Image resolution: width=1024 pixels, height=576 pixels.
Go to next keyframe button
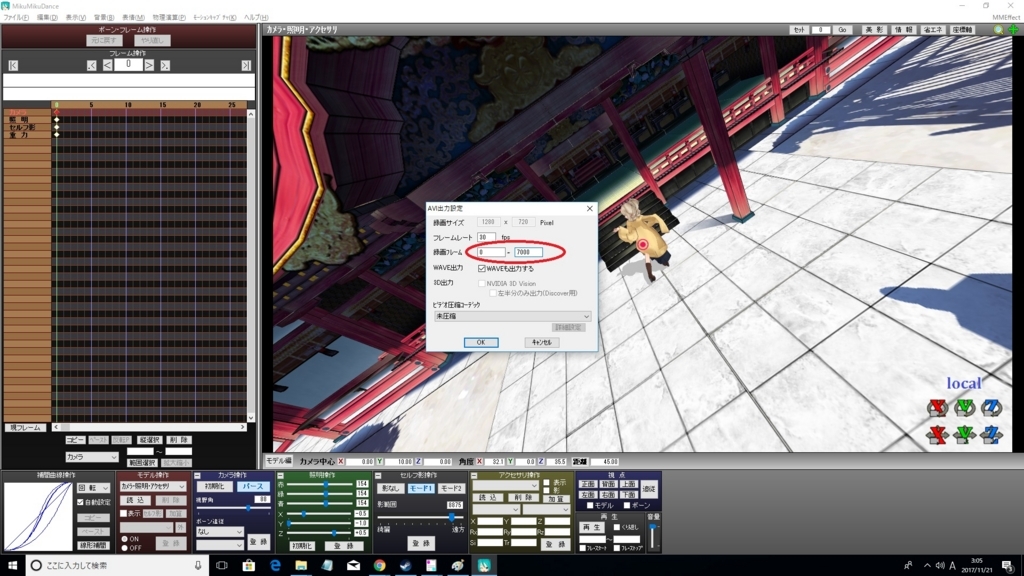[165, 65]
